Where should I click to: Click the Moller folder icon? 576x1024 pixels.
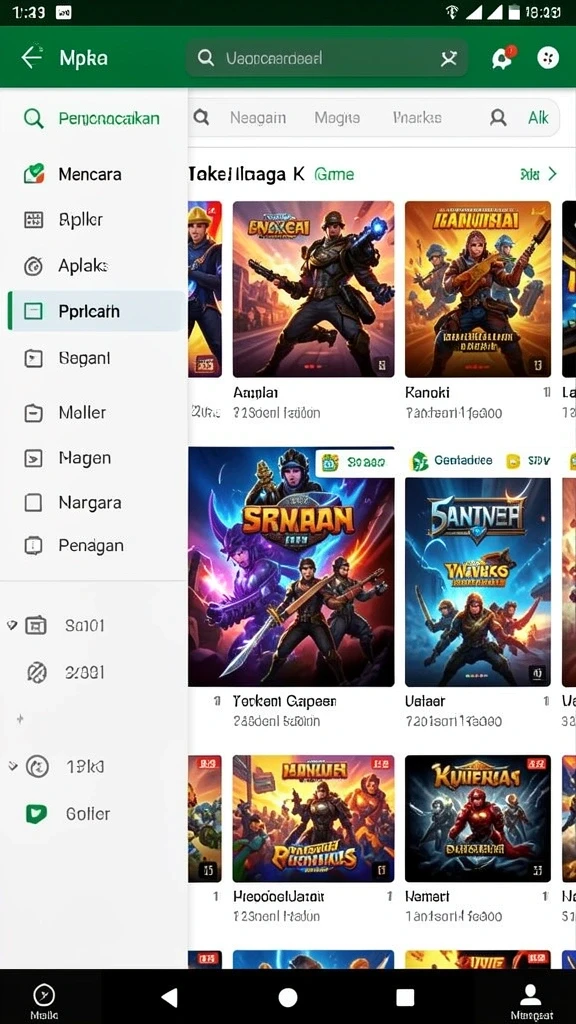point(33,413)
